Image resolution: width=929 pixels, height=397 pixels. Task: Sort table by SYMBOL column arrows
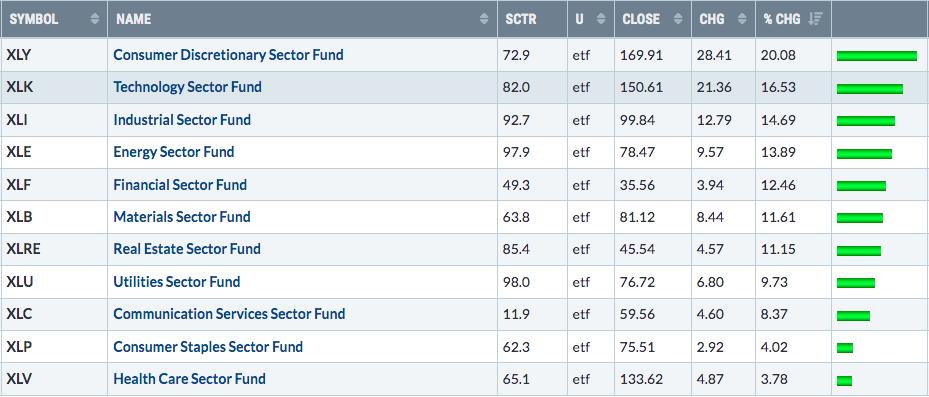[x=95, y=19]
